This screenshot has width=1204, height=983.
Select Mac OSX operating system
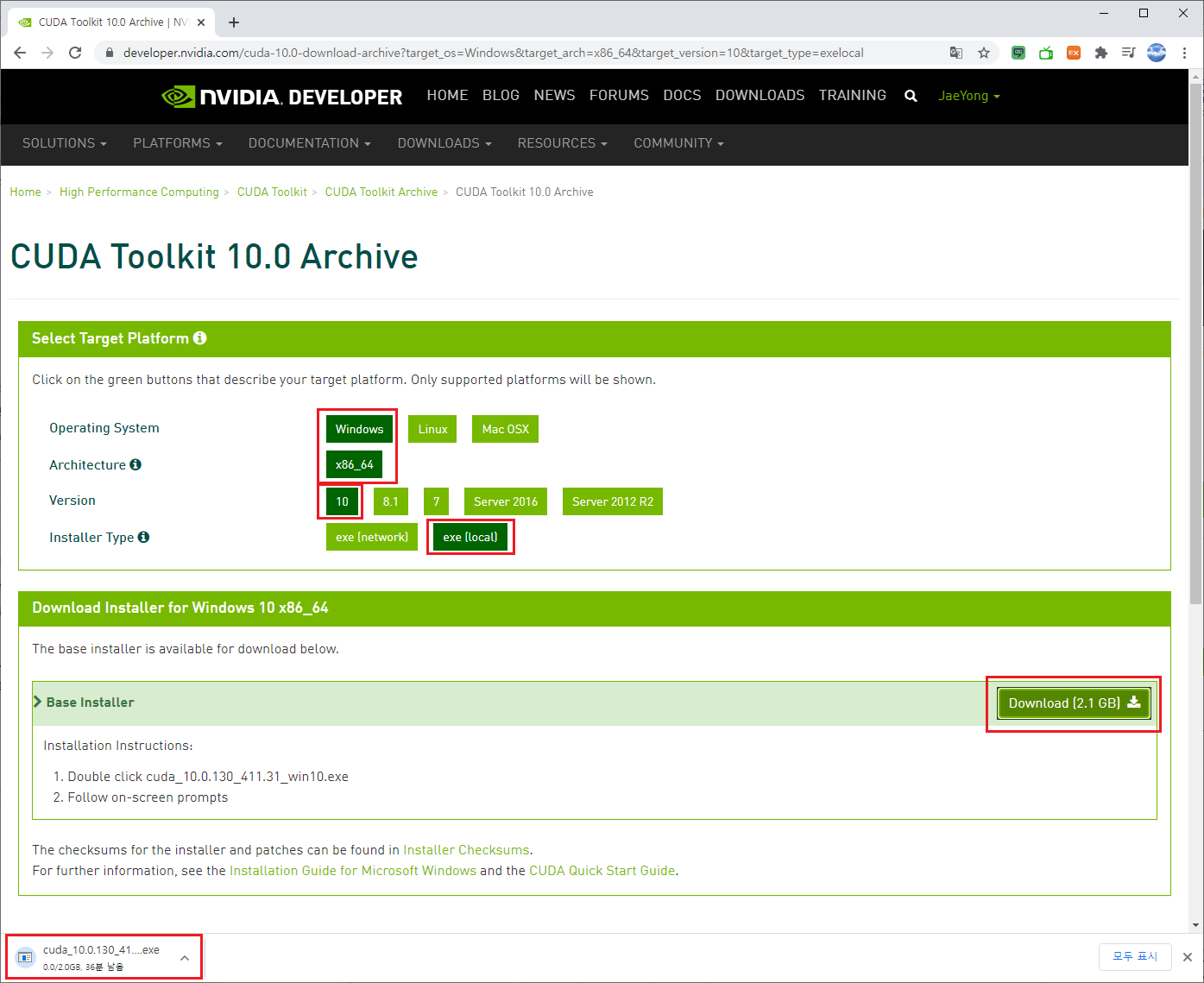click(505, 429)
